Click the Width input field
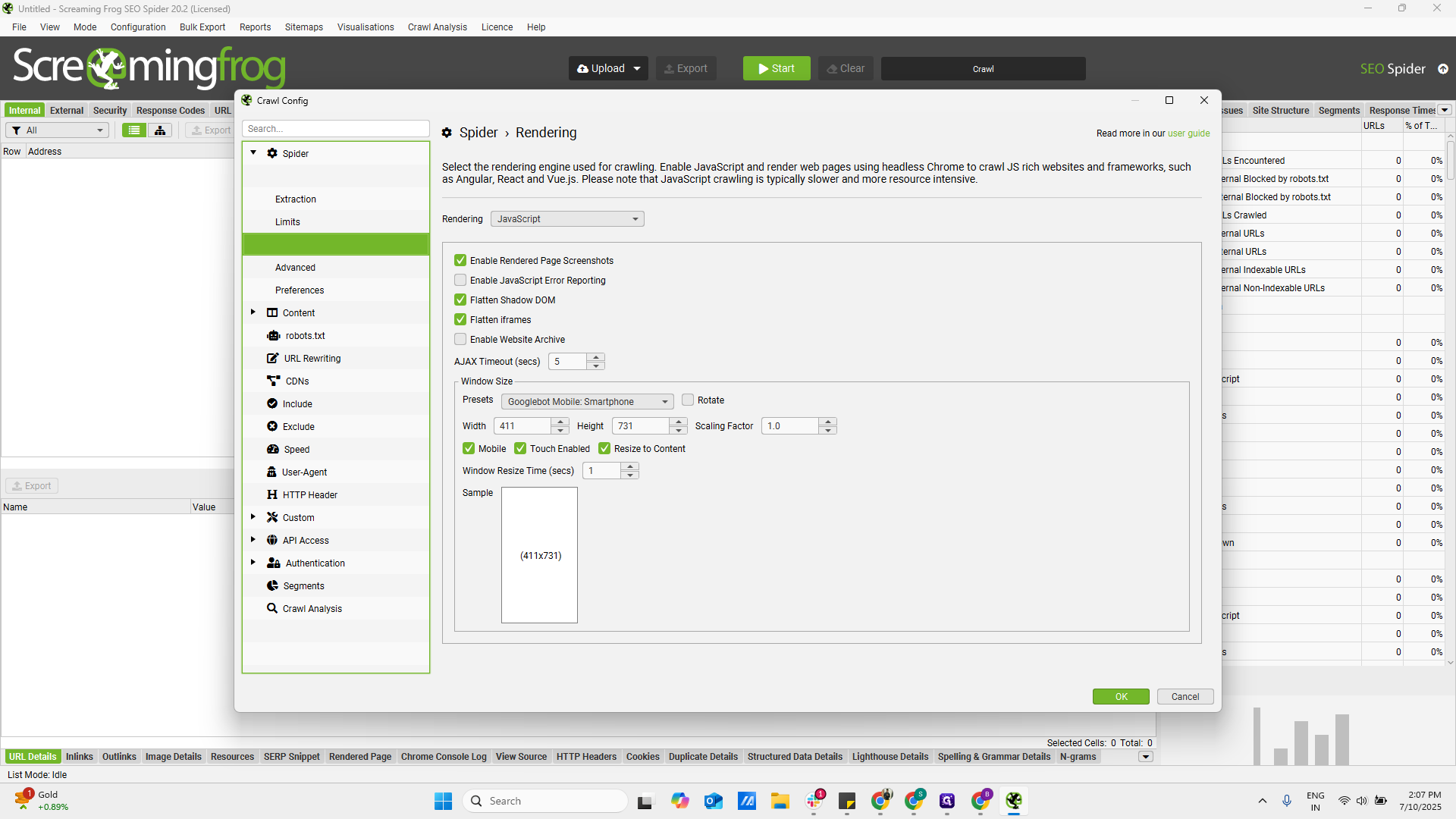1456x819 pixels. [525, 425]
